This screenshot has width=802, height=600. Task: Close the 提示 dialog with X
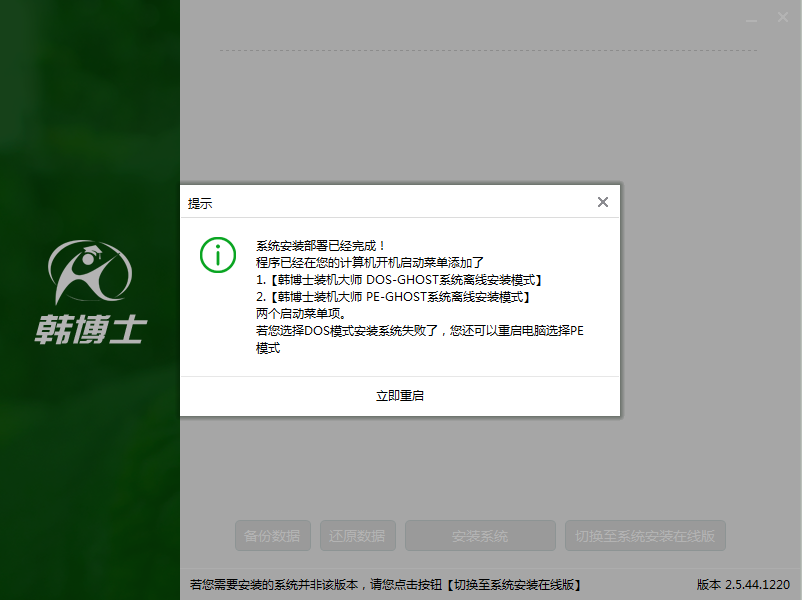[x=602, y=202]
